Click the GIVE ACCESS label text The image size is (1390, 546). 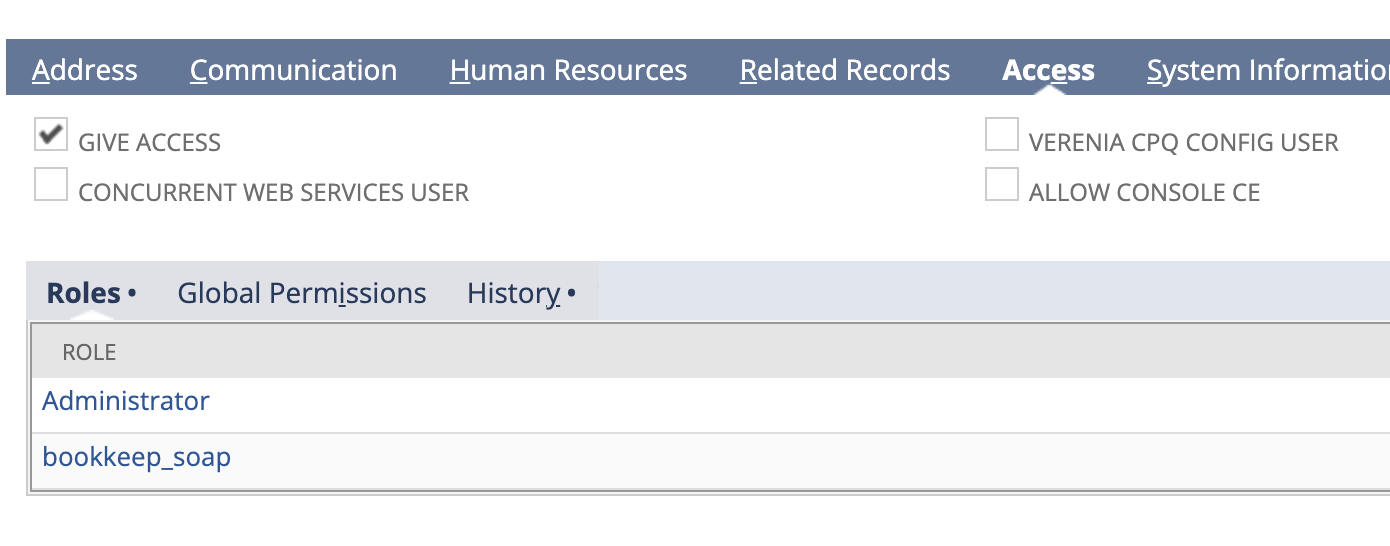[150, 143]
